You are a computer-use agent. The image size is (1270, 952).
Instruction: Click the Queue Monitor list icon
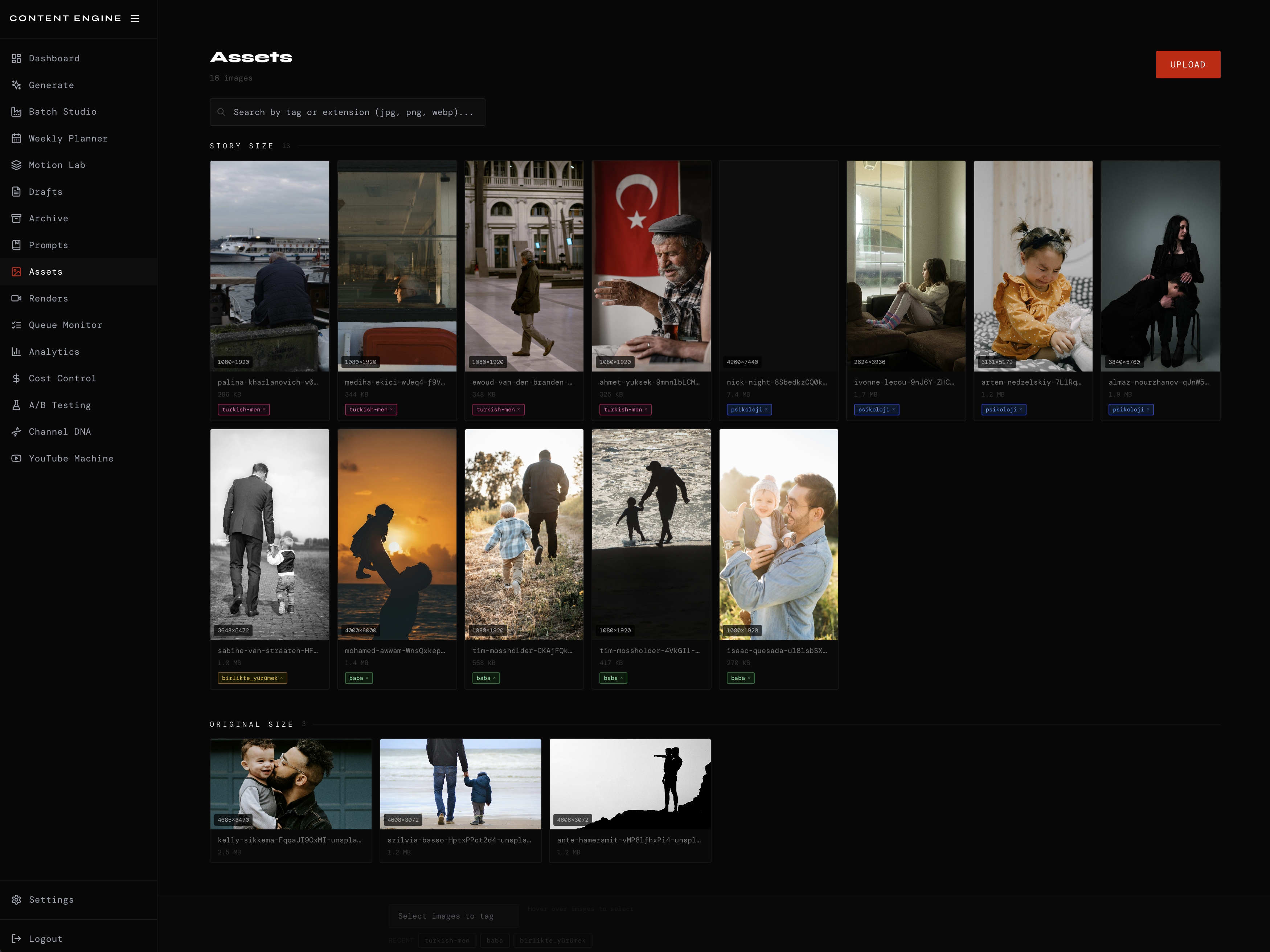[x=16, y=325]
